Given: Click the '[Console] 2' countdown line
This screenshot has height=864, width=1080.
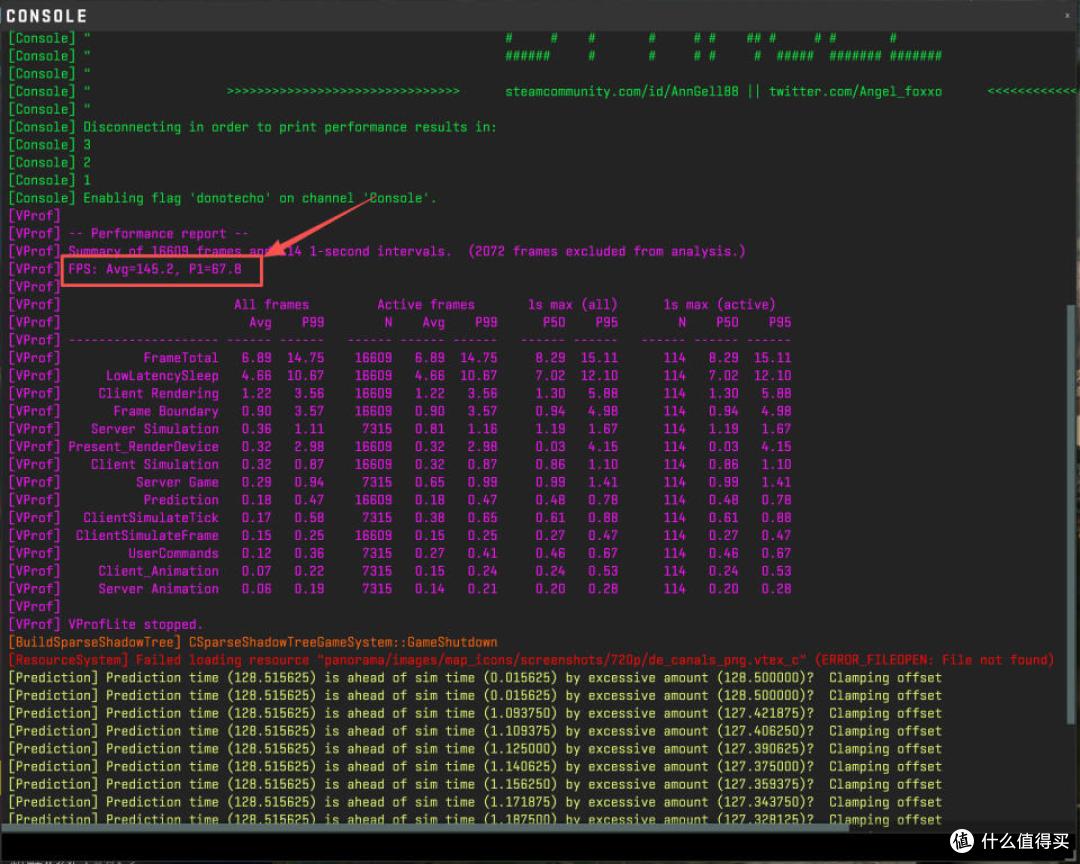Looking at the screenshot, I should [x=50, y=163].
